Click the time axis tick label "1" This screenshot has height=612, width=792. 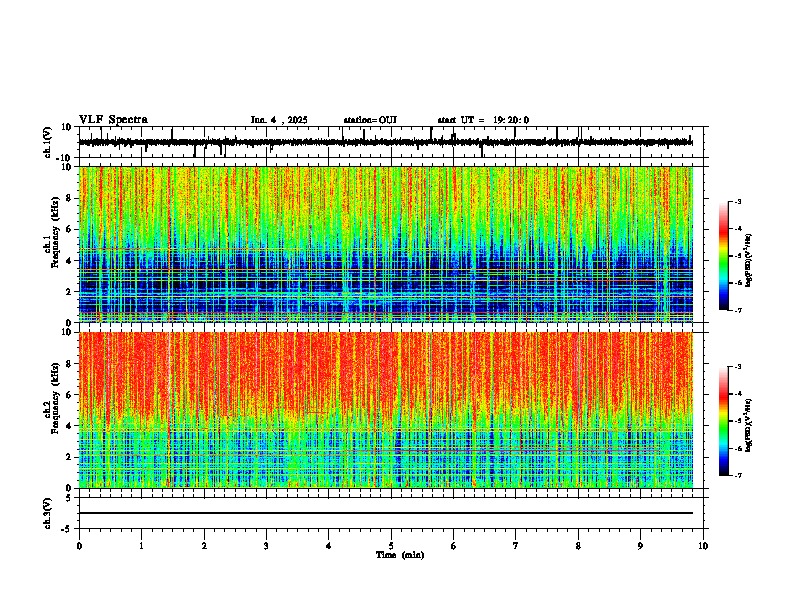pos(141,546)
